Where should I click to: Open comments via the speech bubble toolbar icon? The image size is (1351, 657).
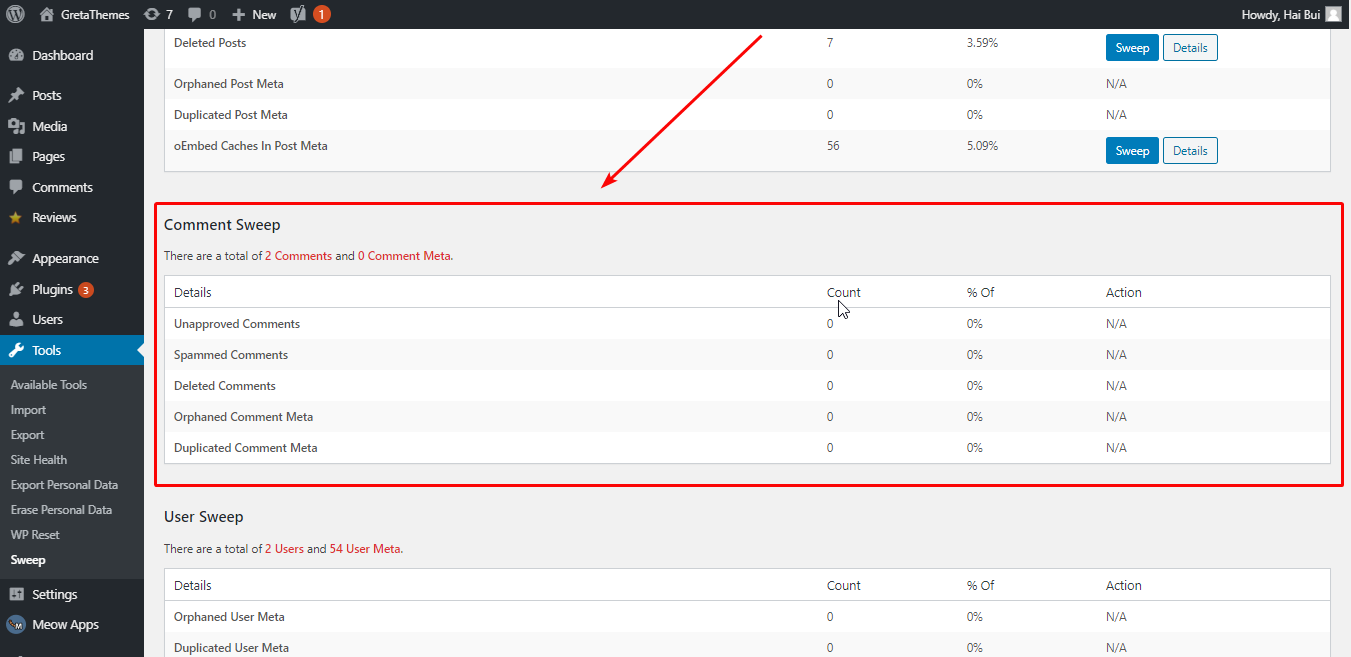(196, 14)
